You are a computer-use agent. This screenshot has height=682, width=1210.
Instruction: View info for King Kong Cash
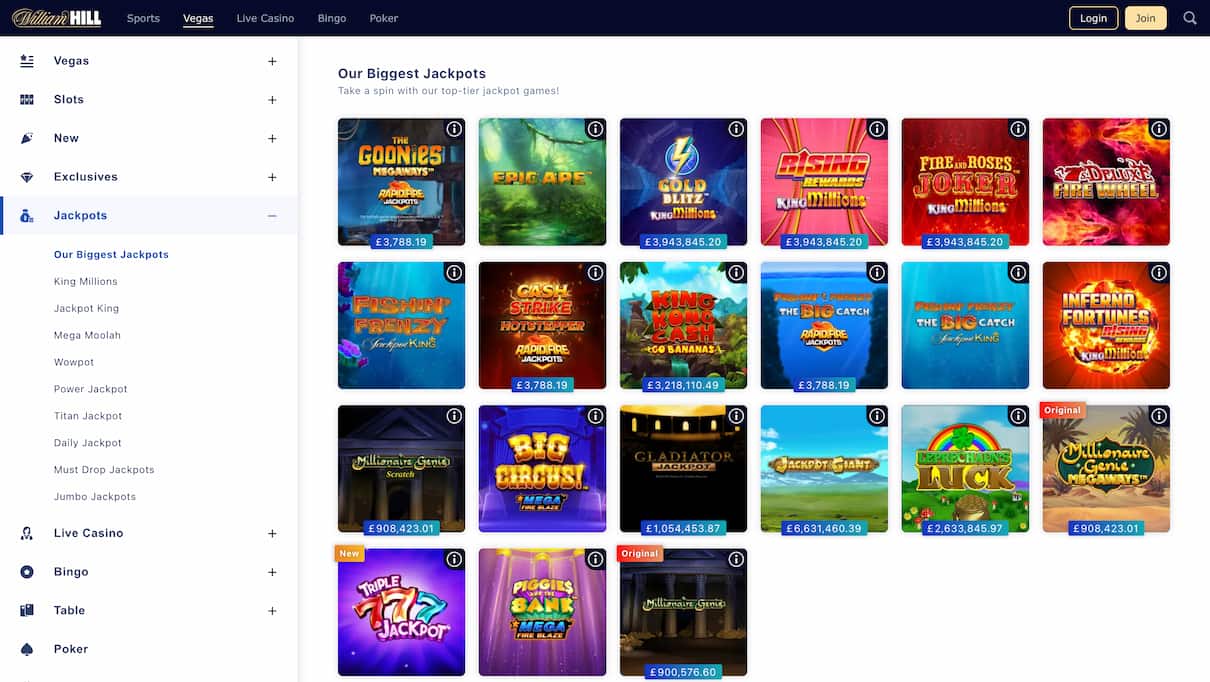point(736,273)
